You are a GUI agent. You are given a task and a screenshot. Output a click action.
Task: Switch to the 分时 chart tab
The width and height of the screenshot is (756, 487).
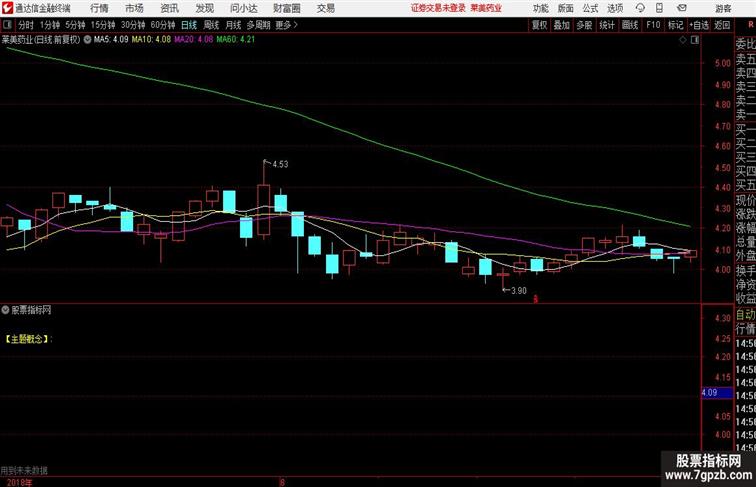click(x=26, y=25)
